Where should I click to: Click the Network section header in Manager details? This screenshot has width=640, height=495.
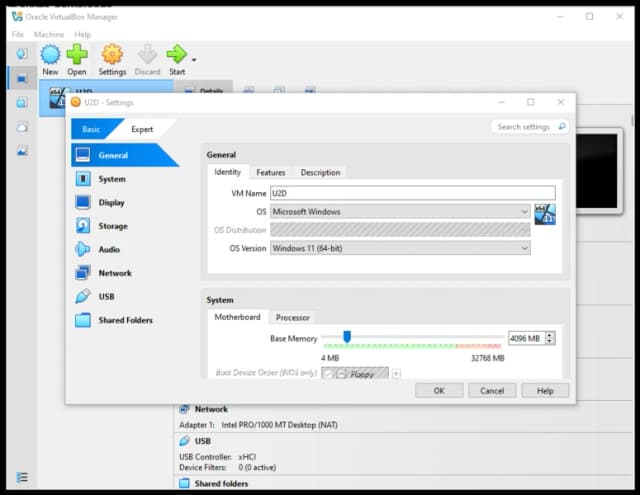[211, 409]
